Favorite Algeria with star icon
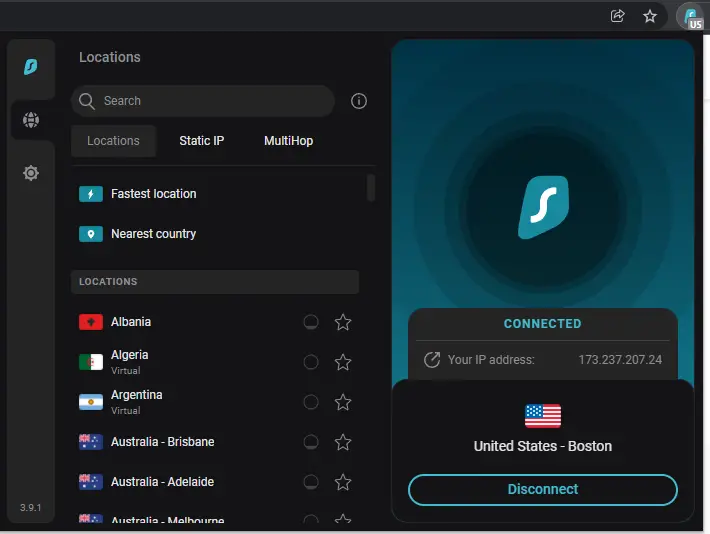 coord(343,362)
